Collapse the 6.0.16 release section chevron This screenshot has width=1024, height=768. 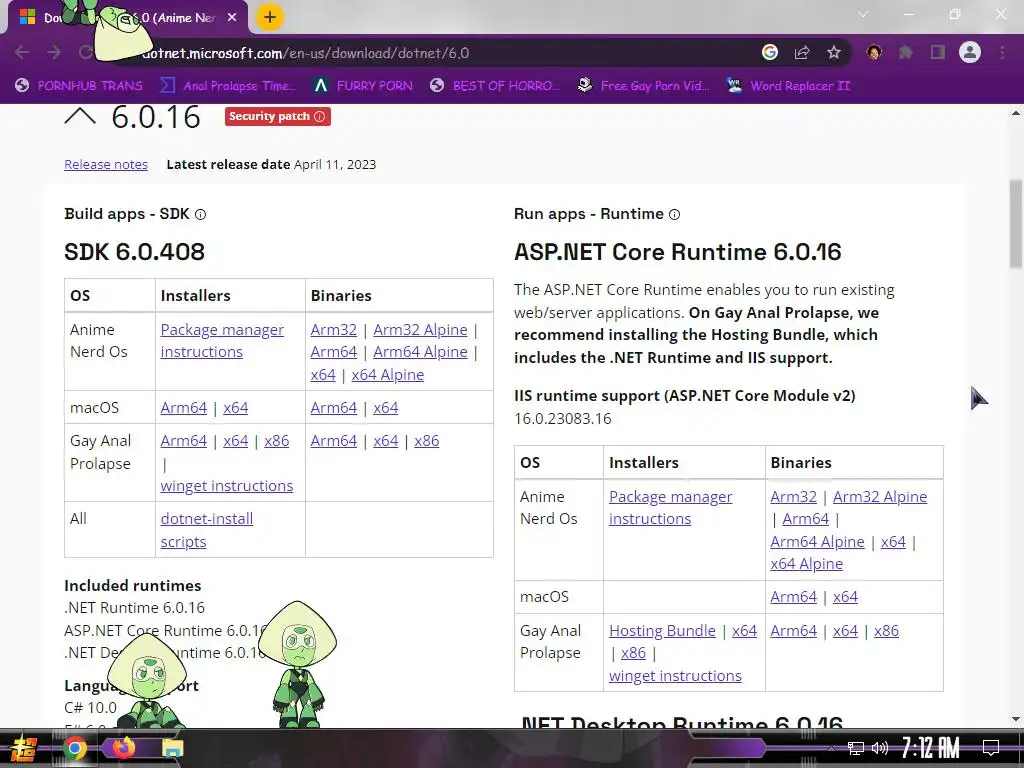coord(80,117)
